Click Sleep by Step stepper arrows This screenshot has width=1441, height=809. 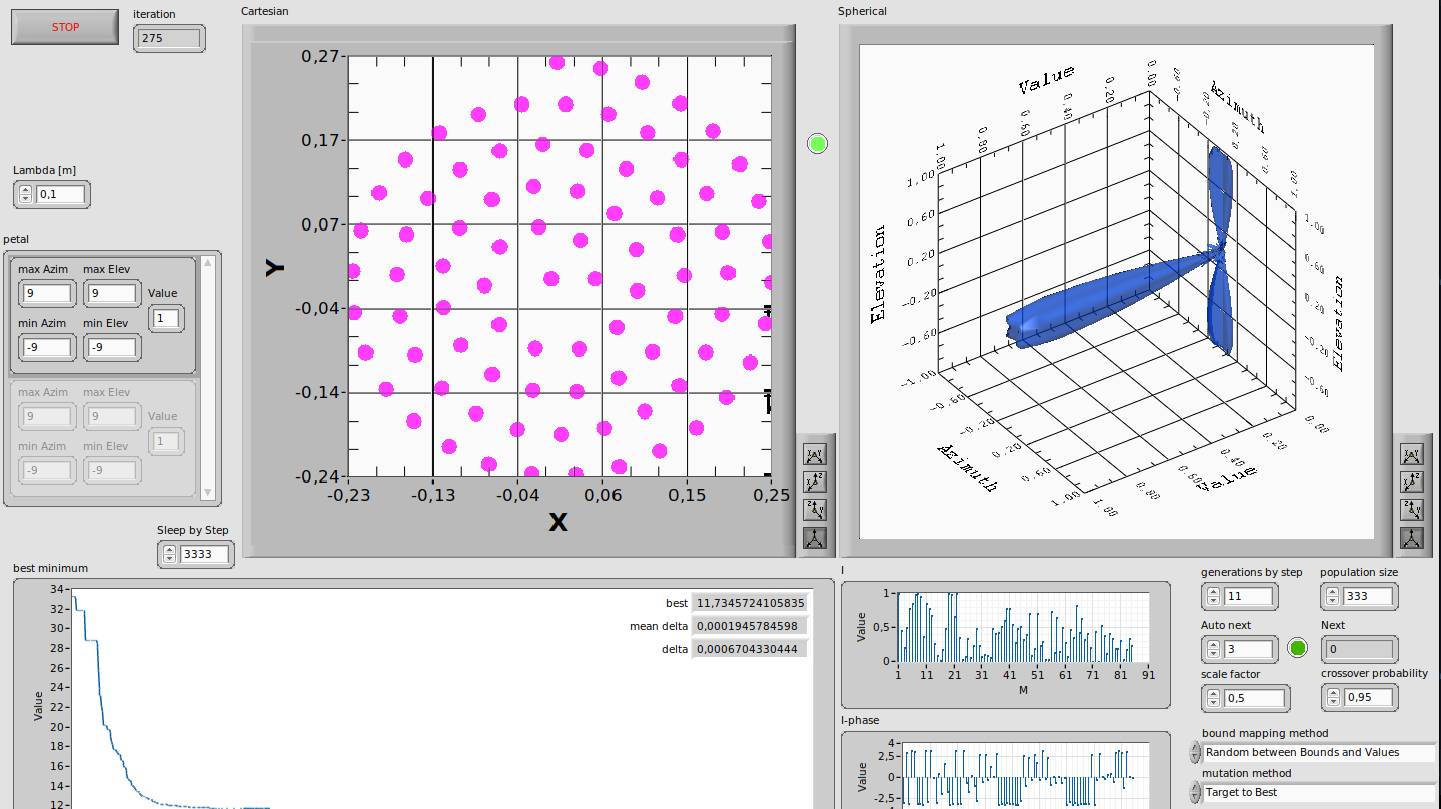coord(170,554)
